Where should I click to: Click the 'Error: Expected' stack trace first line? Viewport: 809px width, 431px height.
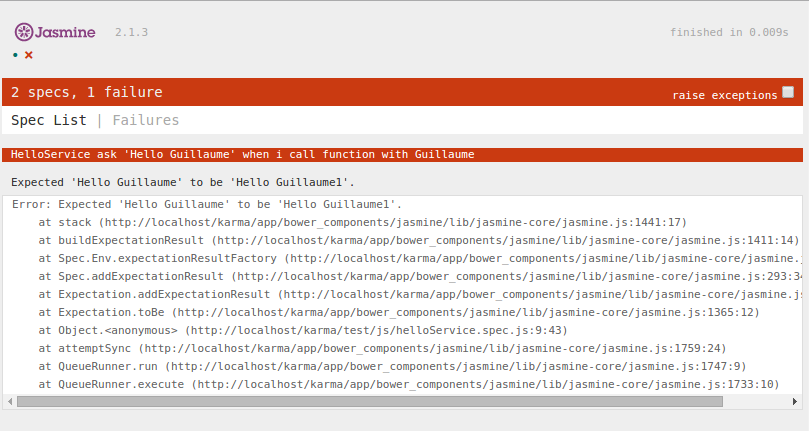207,204
